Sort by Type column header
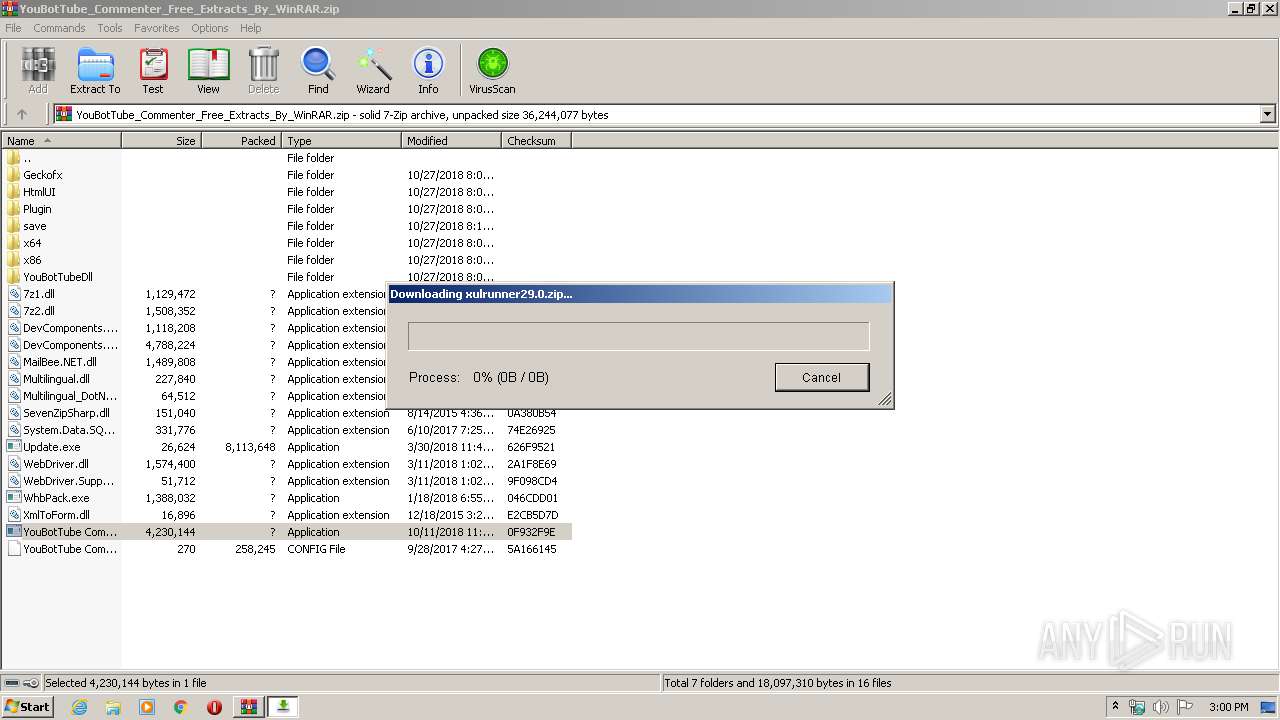 (341, 141)
